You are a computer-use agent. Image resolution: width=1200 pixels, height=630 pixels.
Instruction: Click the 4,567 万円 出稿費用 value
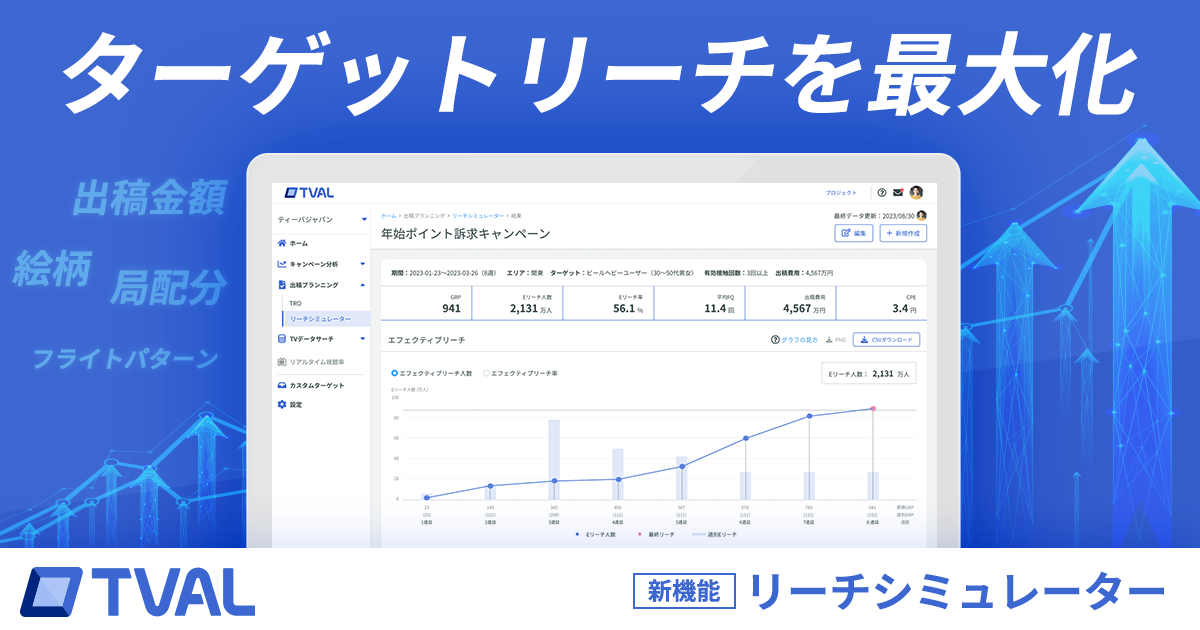tap(804, 309)
